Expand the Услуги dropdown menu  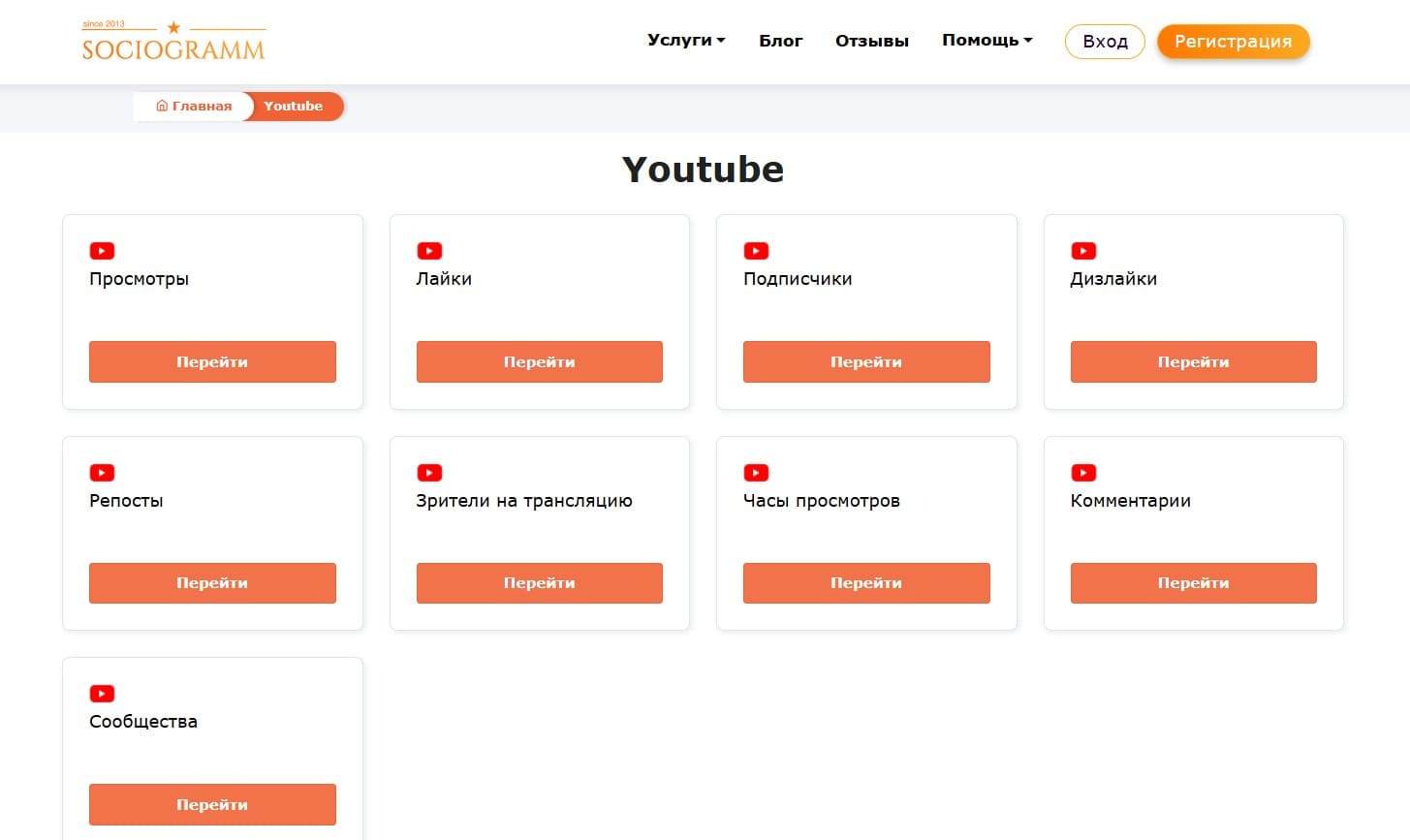686,41
